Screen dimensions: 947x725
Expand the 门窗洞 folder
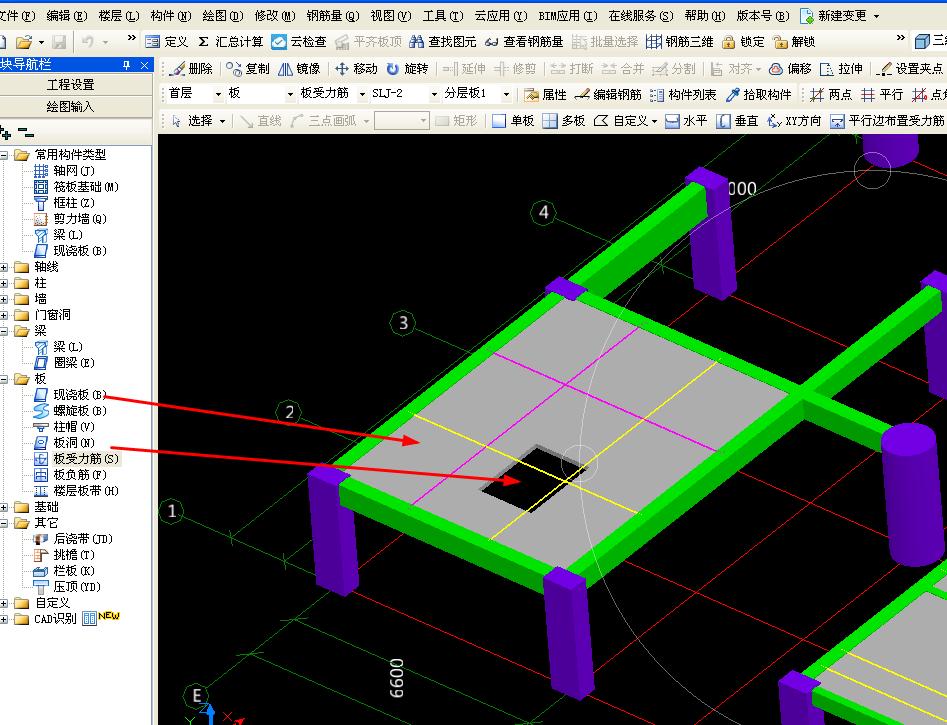click(4, 315)
